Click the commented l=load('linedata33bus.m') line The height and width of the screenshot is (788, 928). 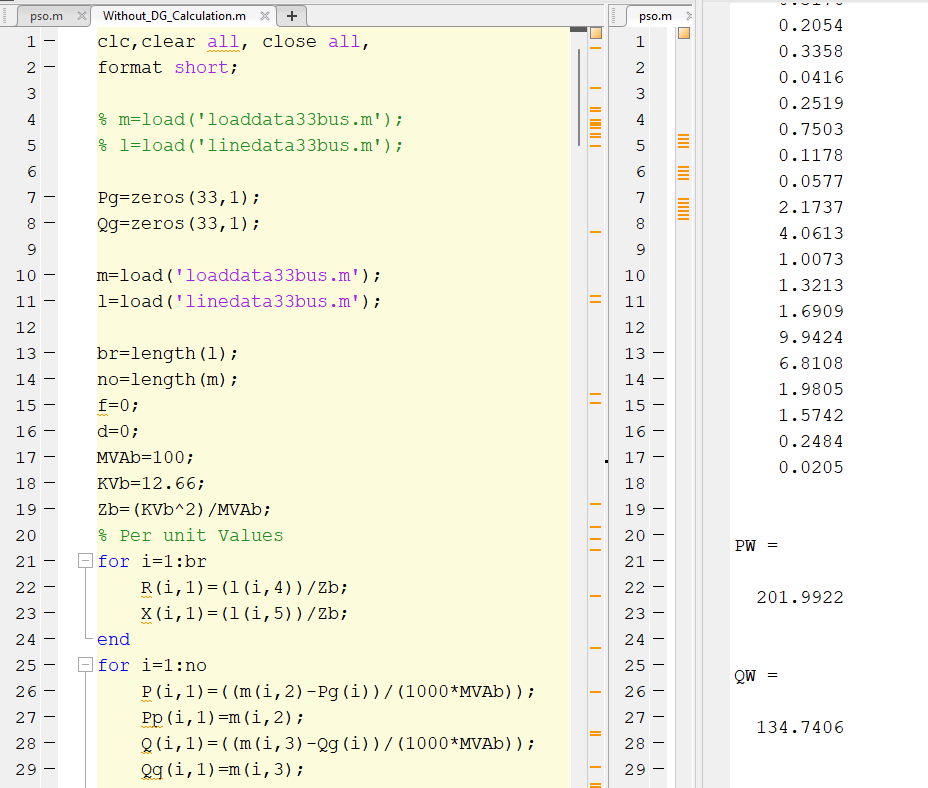click(x=250, y=146)
